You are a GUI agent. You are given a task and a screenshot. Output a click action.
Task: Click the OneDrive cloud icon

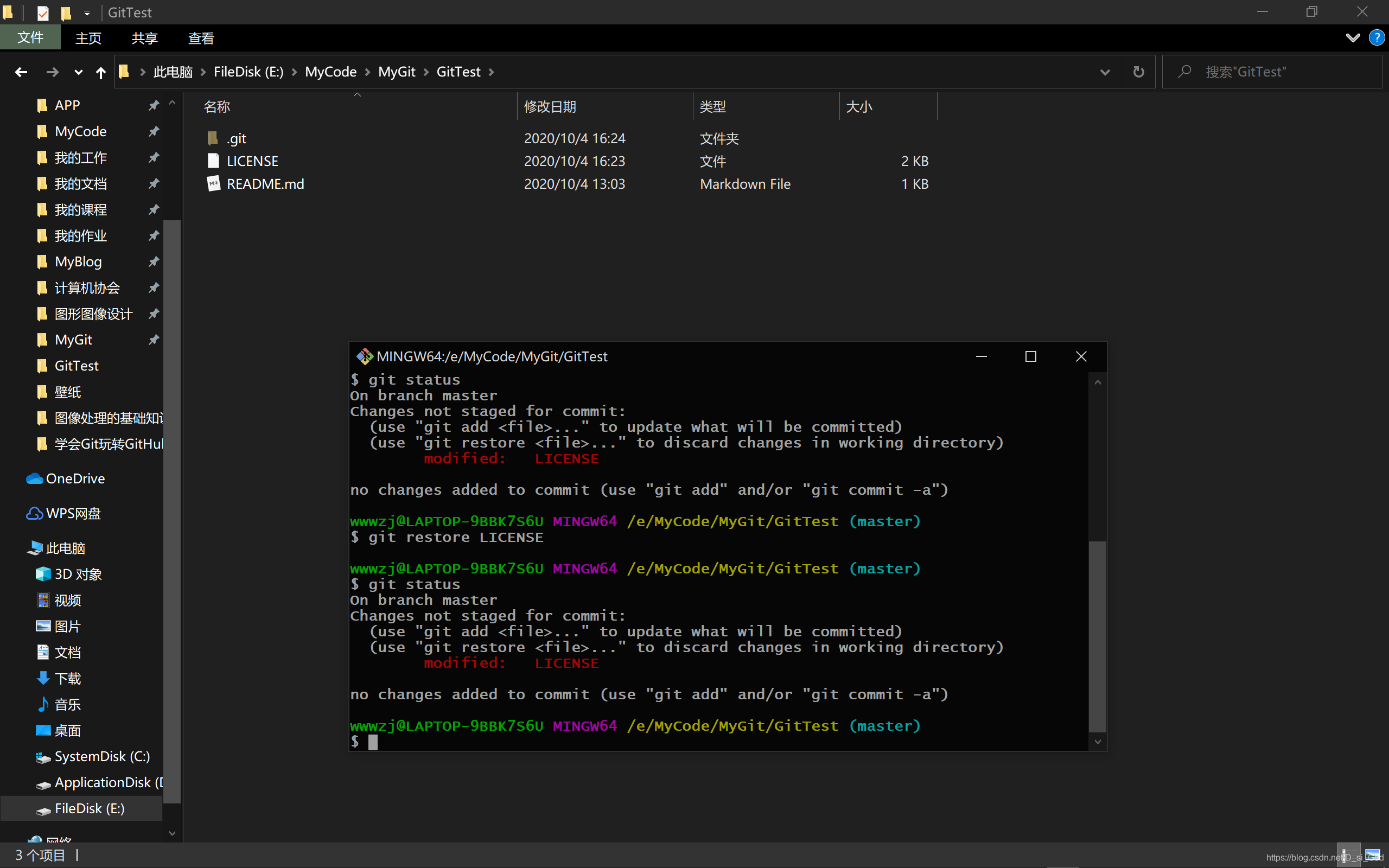click(34, 478)
